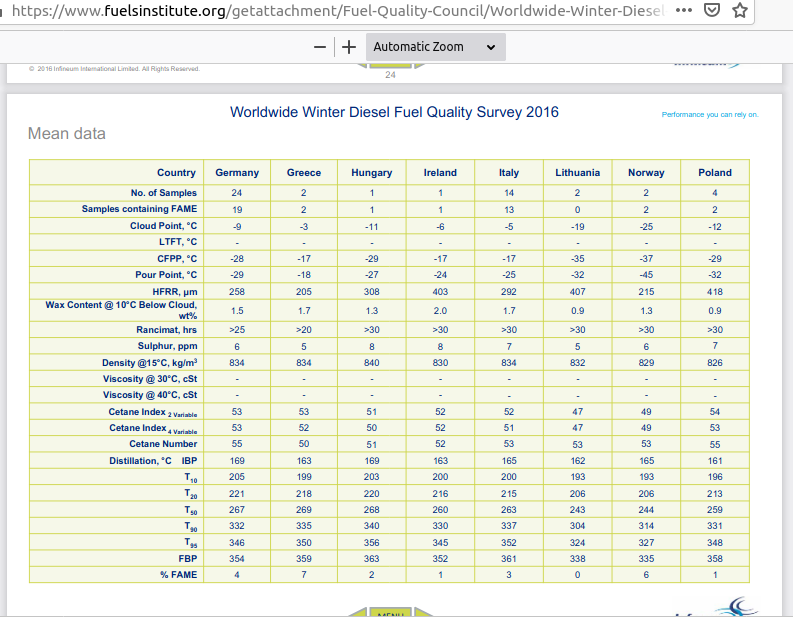Click the next page arrow right of MENU
793x617 pixels.
[x=424, y=611]
